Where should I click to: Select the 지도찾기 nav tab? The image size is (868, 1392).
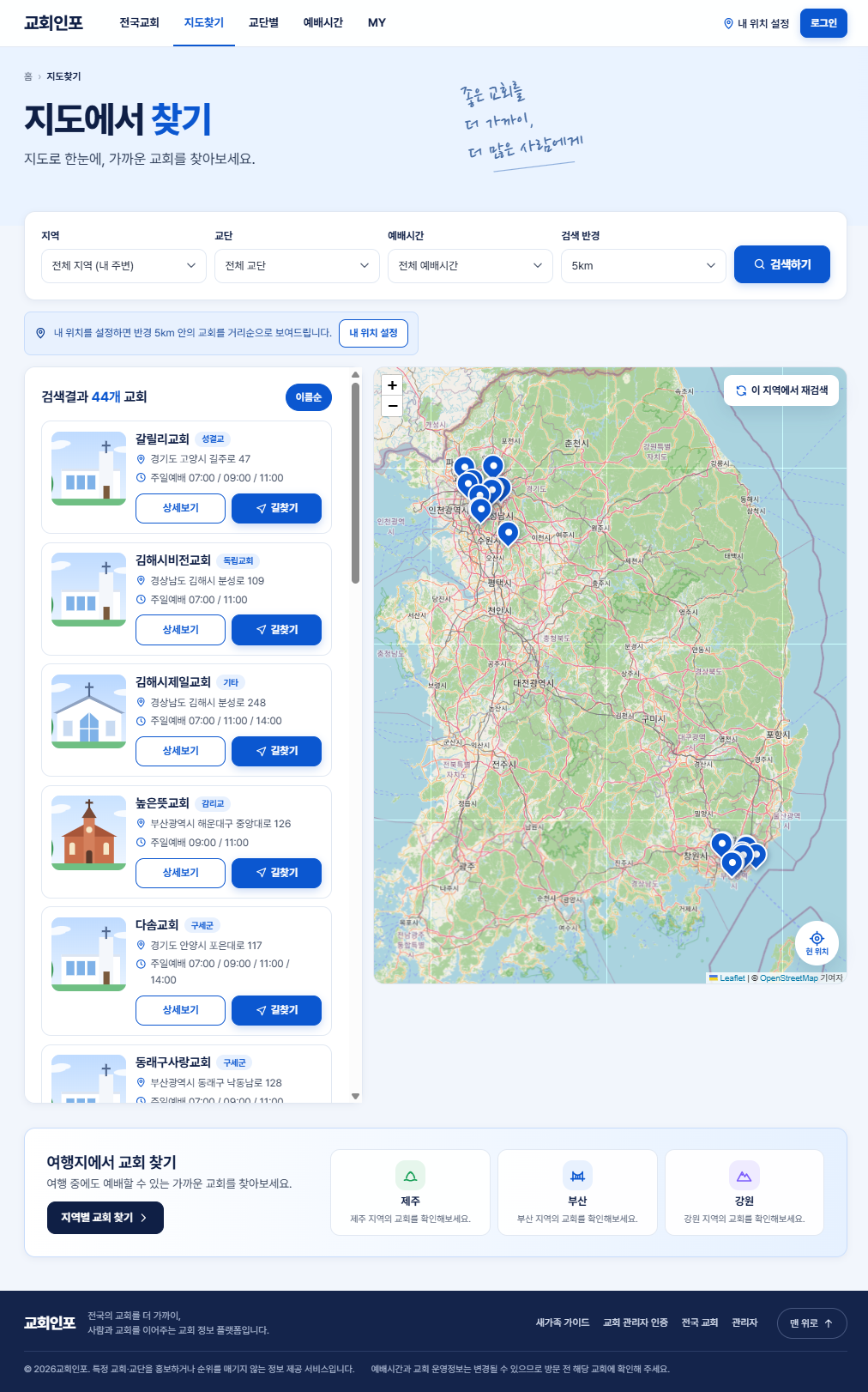click(204, 23)
